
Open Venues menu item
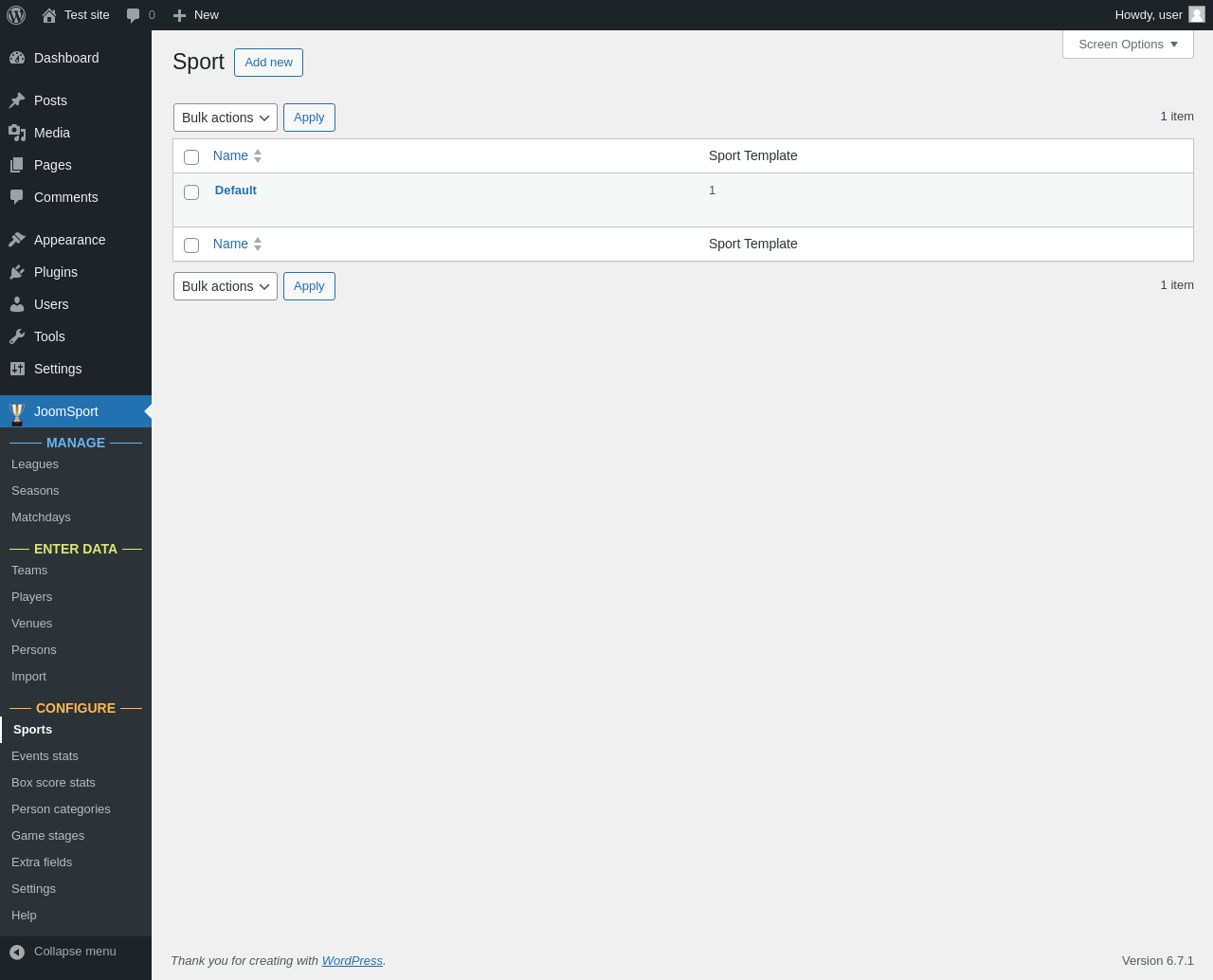(x=31, y=624)
